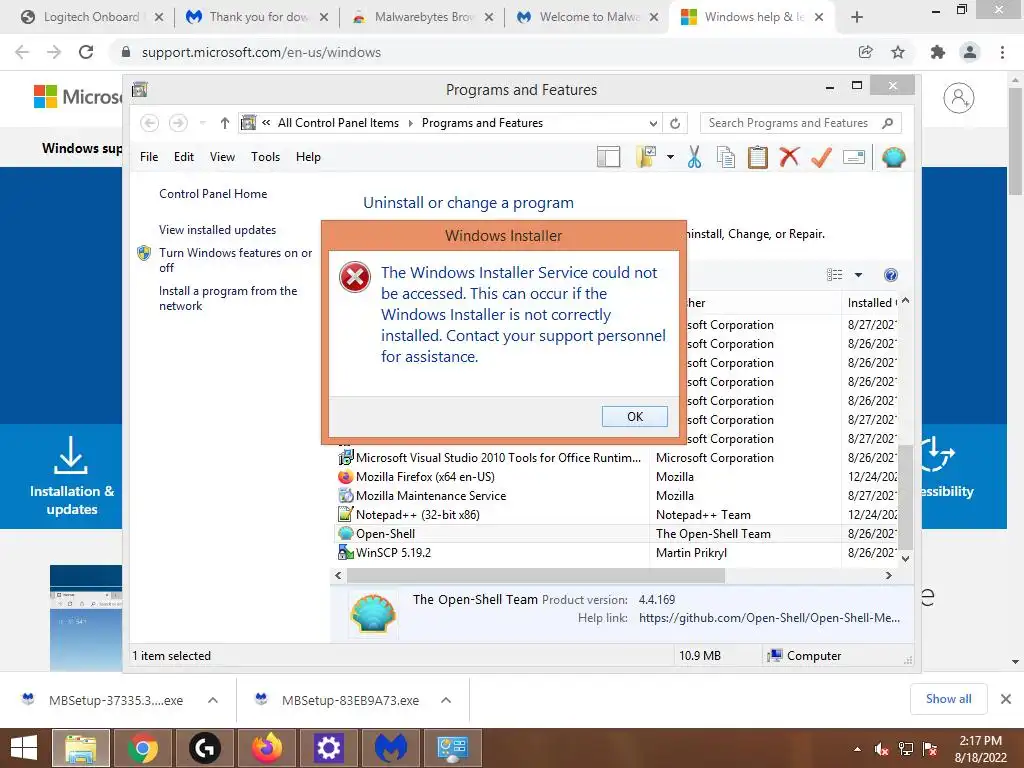This screenshot has height=768, width=1024.
Task: Open the Help menu
Action: 308,157
